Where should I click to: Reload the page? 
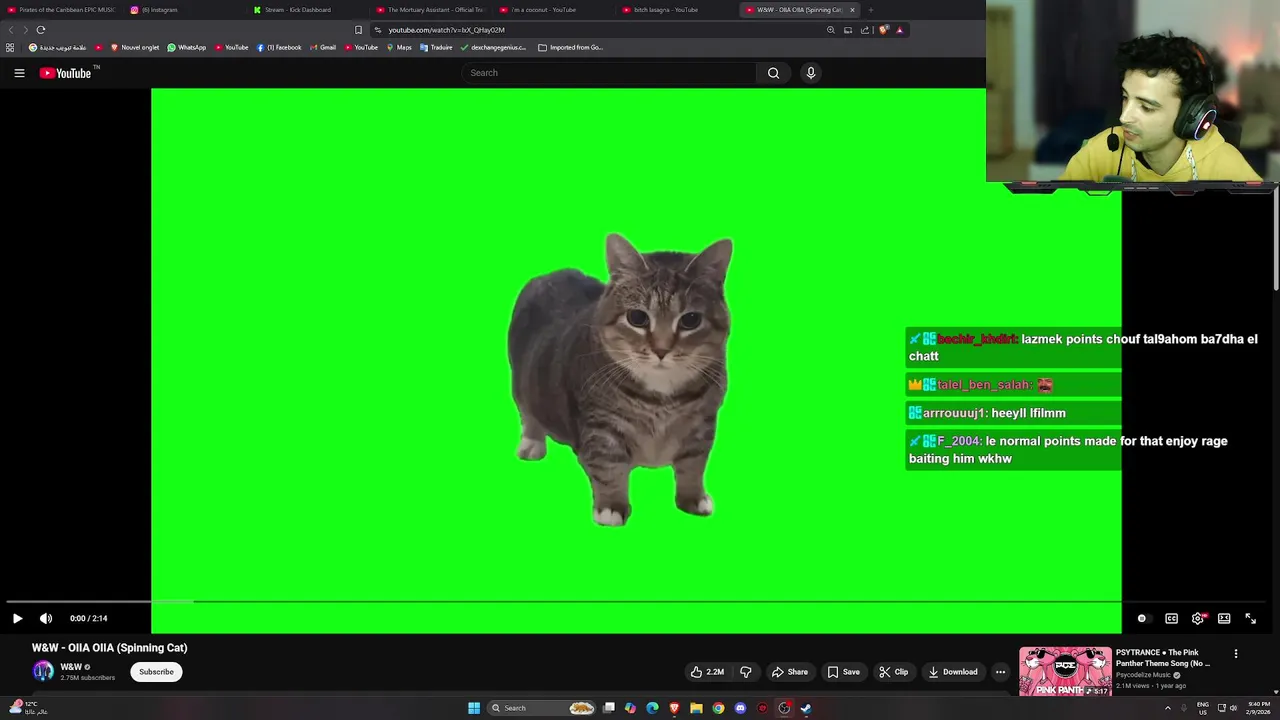[x=41, y=30]
